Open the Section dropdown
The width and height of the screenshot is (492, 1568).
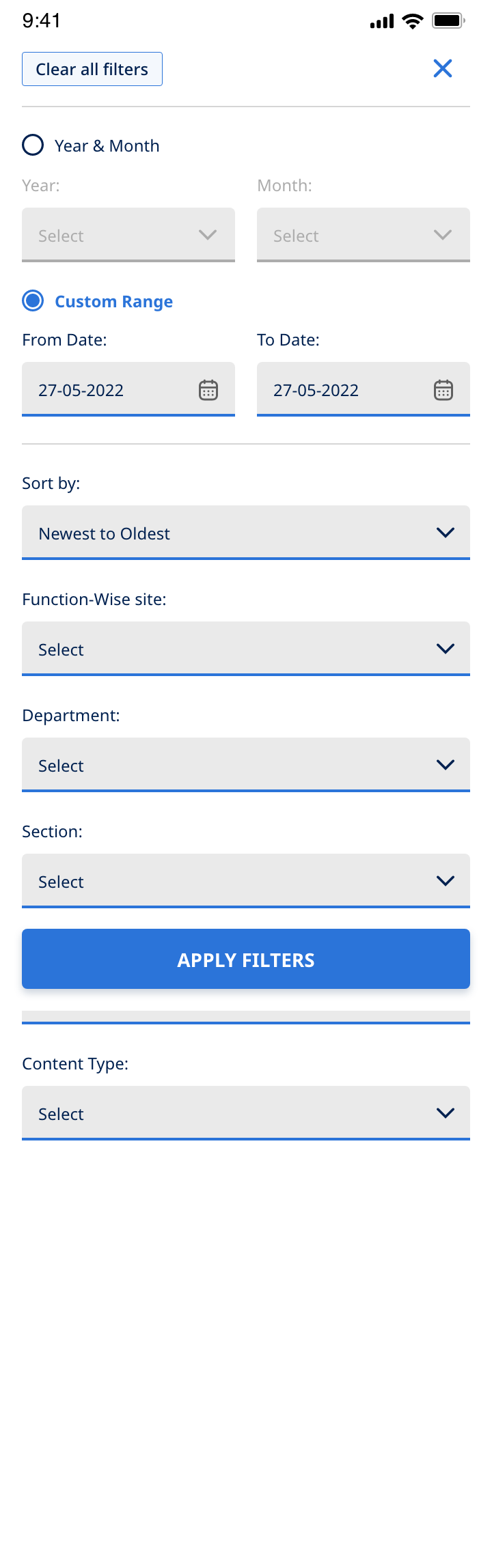coord(246,881)
